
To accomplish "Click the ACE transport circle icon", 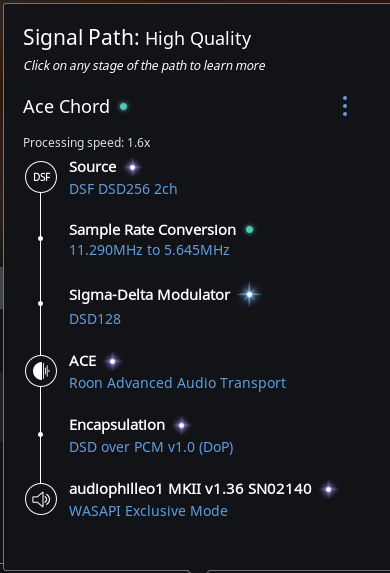I will point(41,371).
